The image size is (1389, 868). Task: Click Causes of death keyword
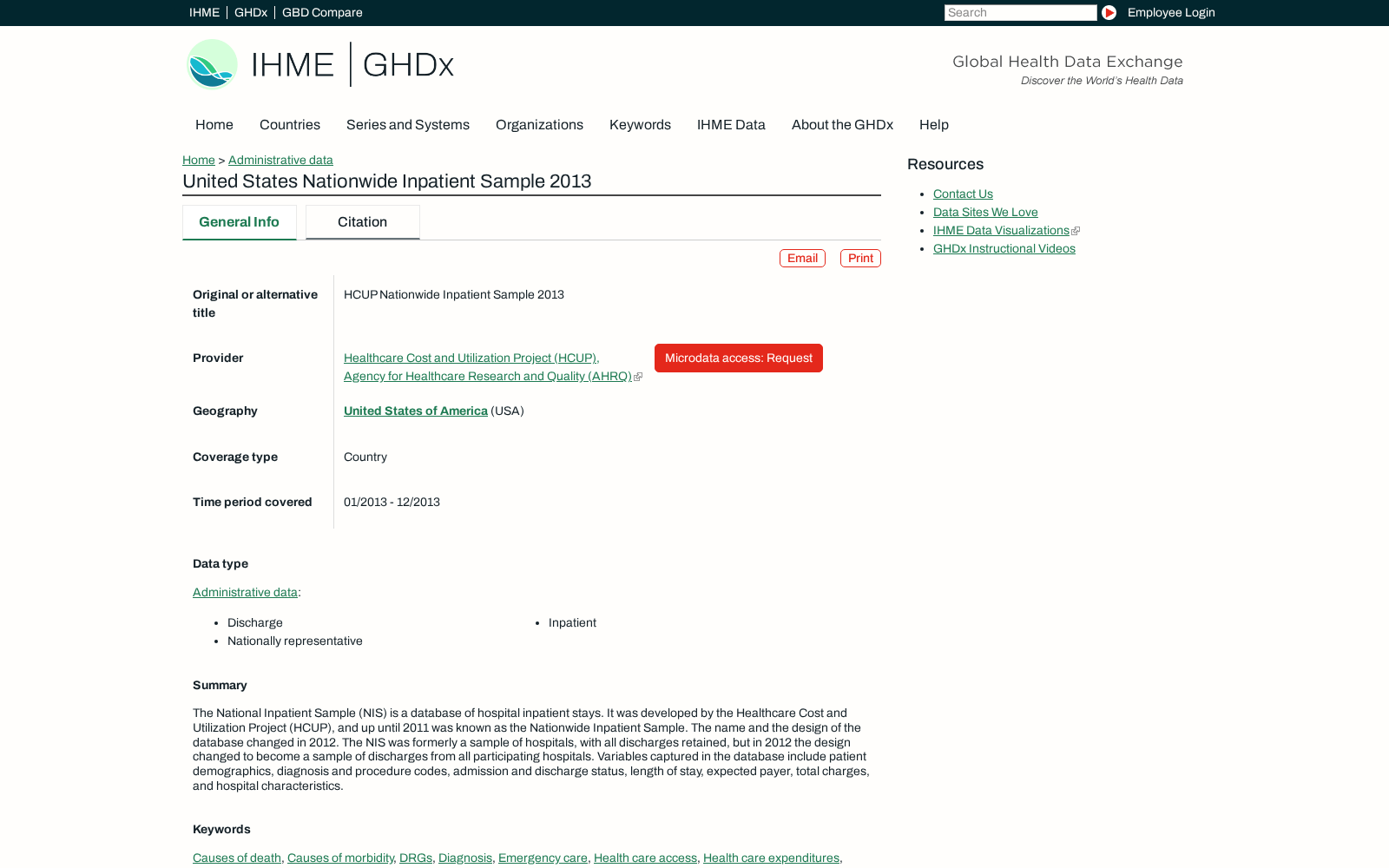pyautogui.click(x=237, y=858)
